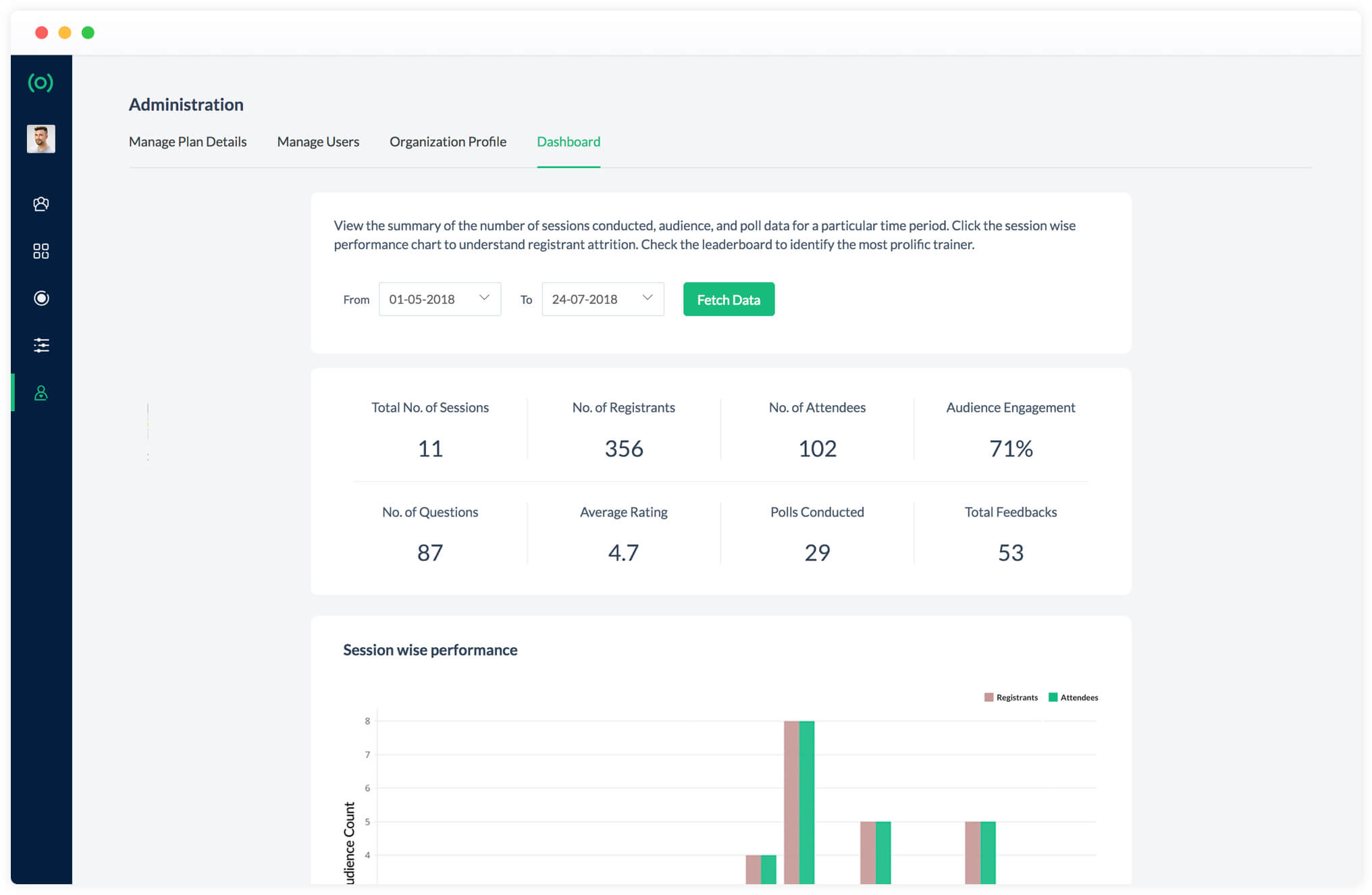The height and width of the screenshot is (895, 1372).
Task: Open the user profile avatar
Action: tap(41, 139)
